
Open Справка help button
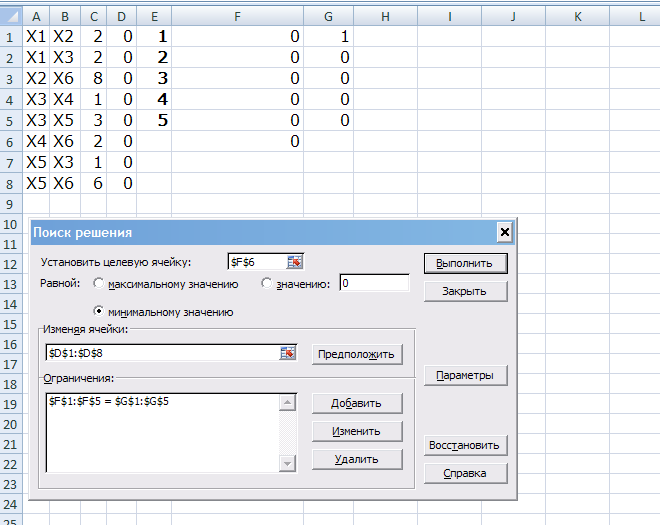point(466,473)
